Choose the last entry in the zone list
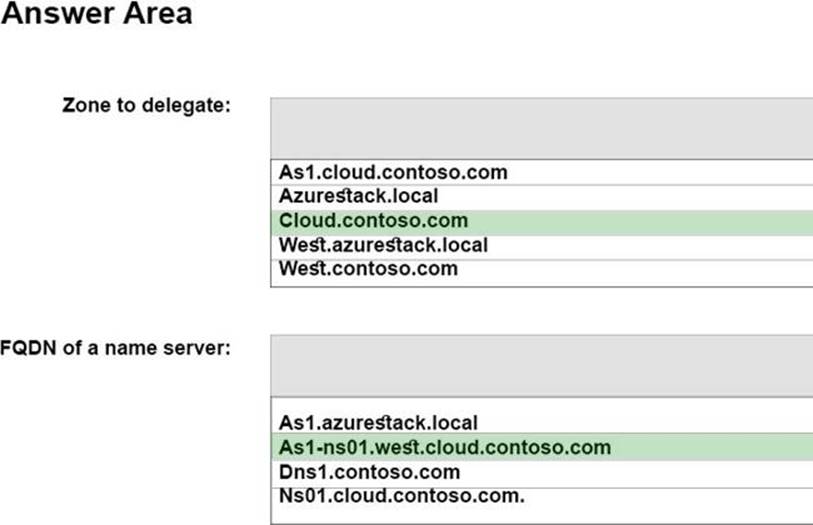This screenshot has width=813, height=525. tap(368, 269)
